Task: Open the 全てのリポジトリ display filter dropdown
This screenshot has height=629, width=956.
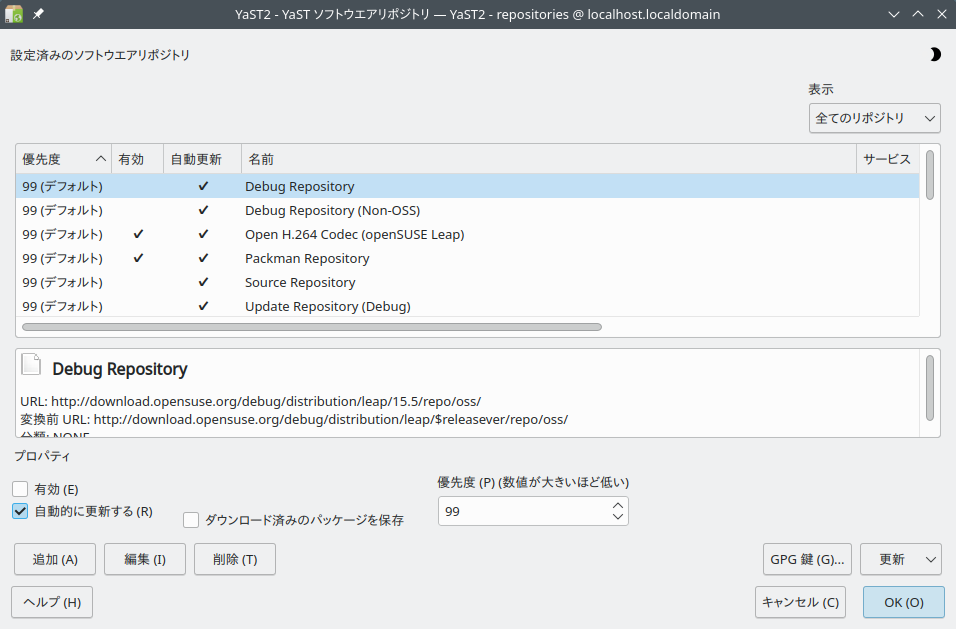Action: click(x=874, y=118)
